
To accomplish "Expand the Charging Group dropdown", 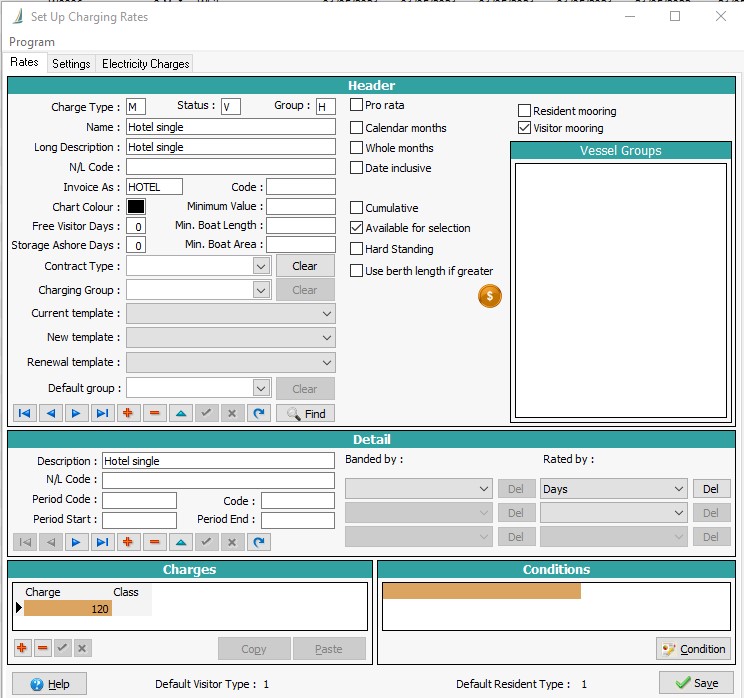I will pyautogui.click(x=260, y=290).
